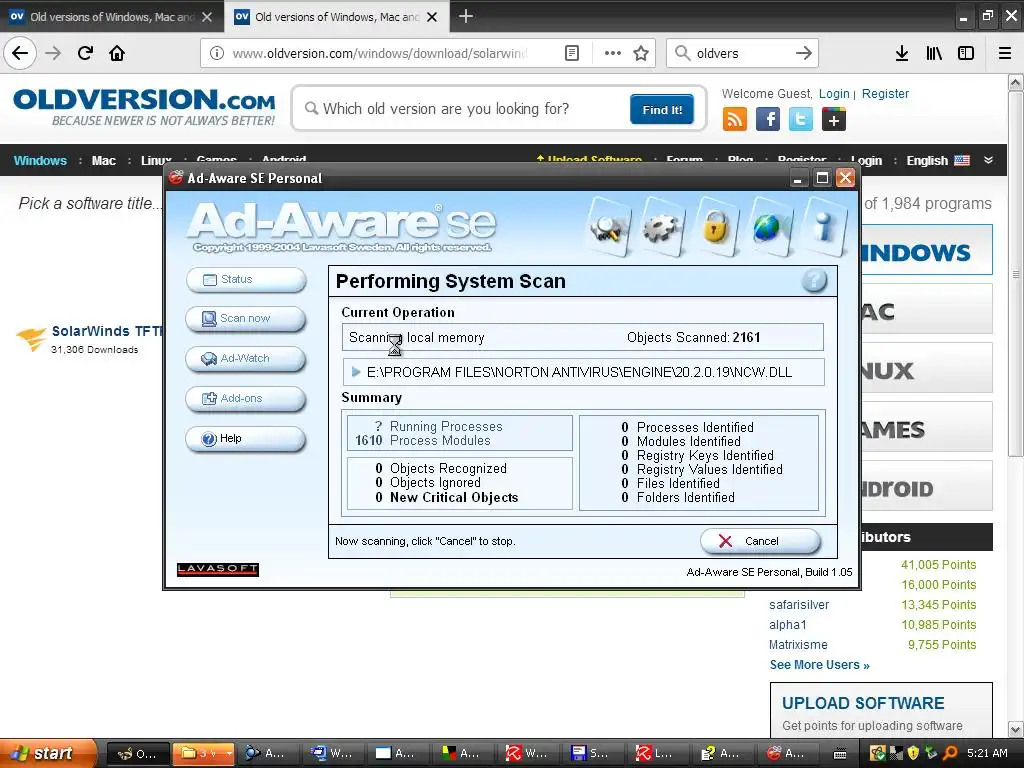This screenshot has height=768, width=1024.
Task: Click the yellow shield tray icon
Action: pyautogui.click(x=913, y=753)
